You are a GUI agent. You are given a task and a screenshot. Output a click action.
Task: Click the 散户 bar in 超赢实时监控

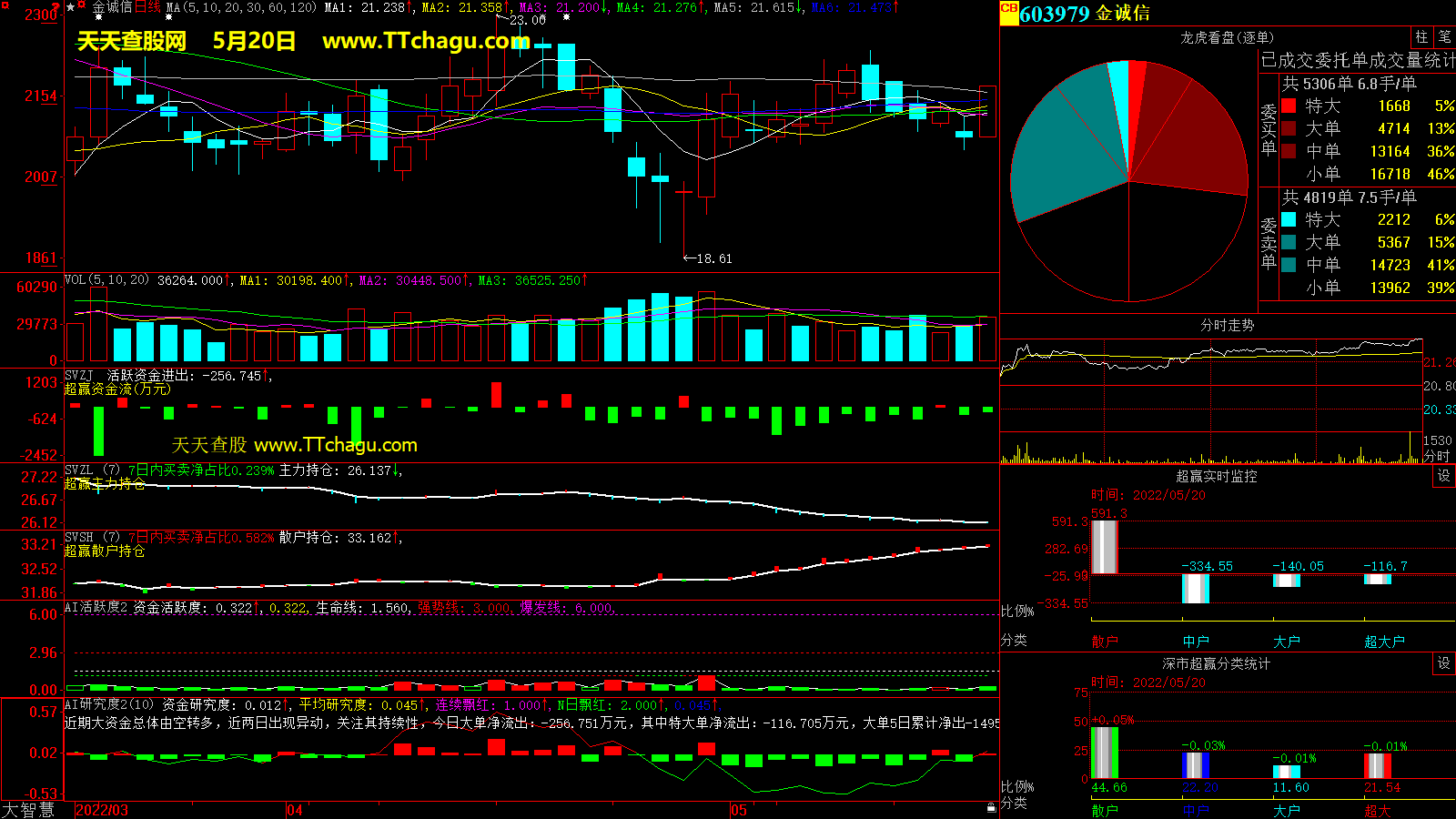click(x=1104, y=546)
